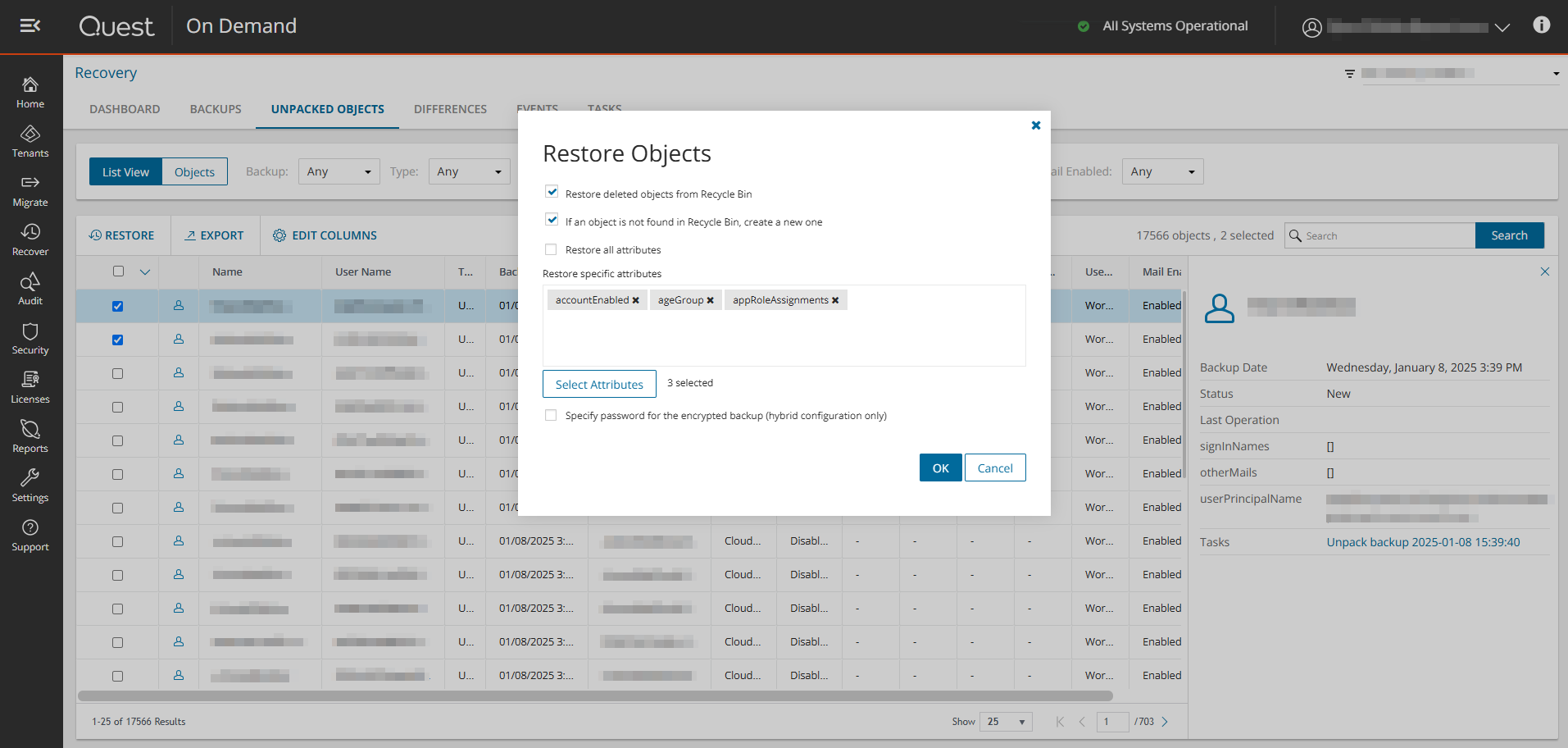Screen dimensions: 1568x748
Task: Enable the Restore all attributes checkbox
Action: (x=551, y=249)
